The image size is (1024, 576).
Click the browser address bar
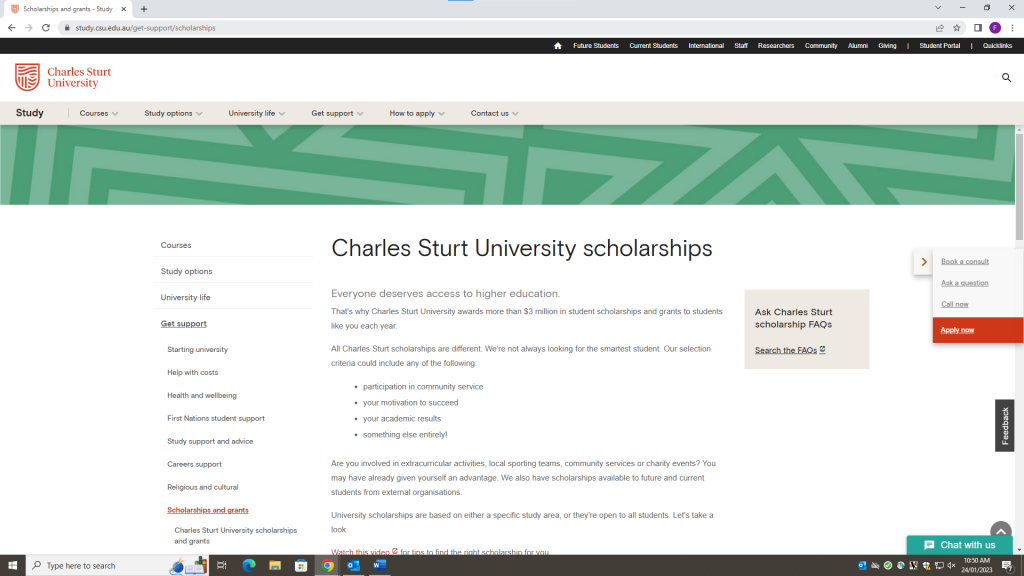click(496, 28)
